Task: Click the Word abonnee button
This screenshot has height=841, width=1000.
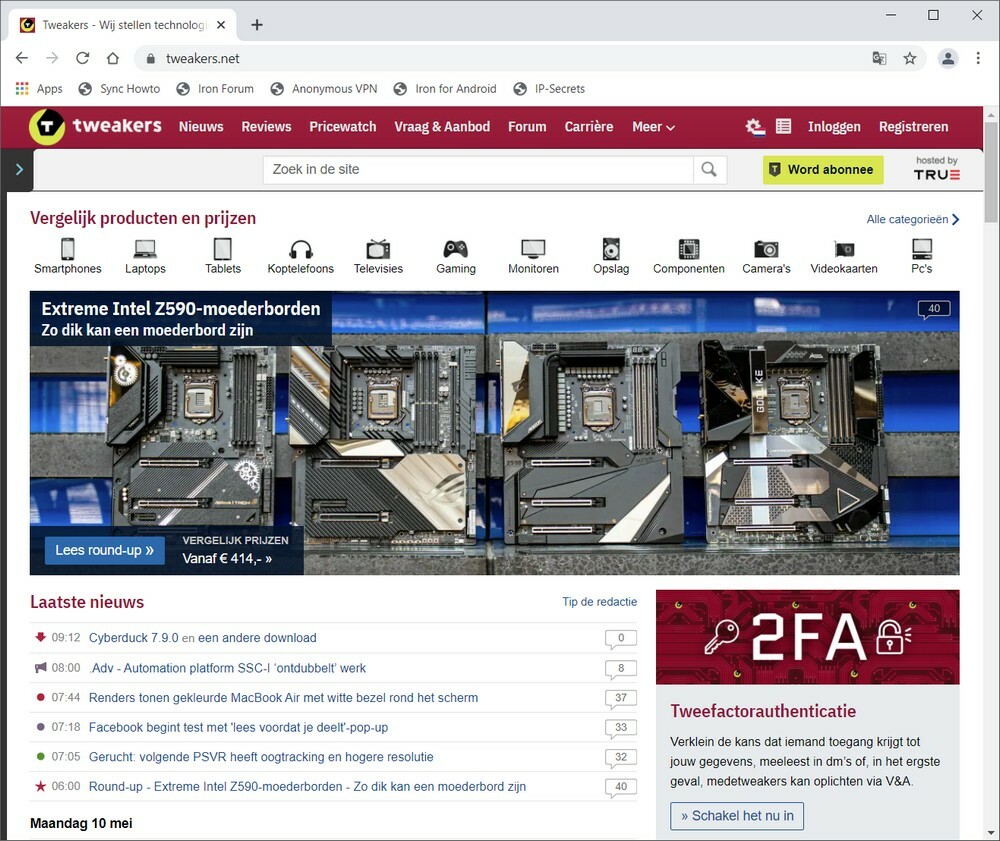Action: point(823,170)
